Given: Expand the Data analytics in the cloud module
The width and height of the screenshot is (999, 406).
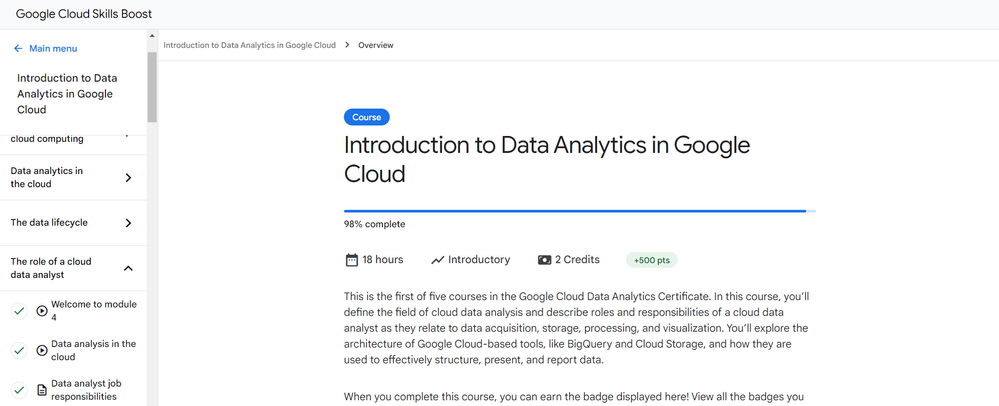Looking at the screenshot, I should [x=128, y=178].
